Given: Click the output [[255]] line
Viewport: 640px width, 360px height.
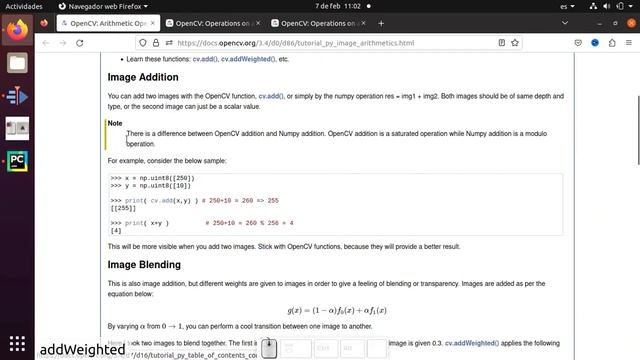Looking at the screenshot, I should (123, 208).
